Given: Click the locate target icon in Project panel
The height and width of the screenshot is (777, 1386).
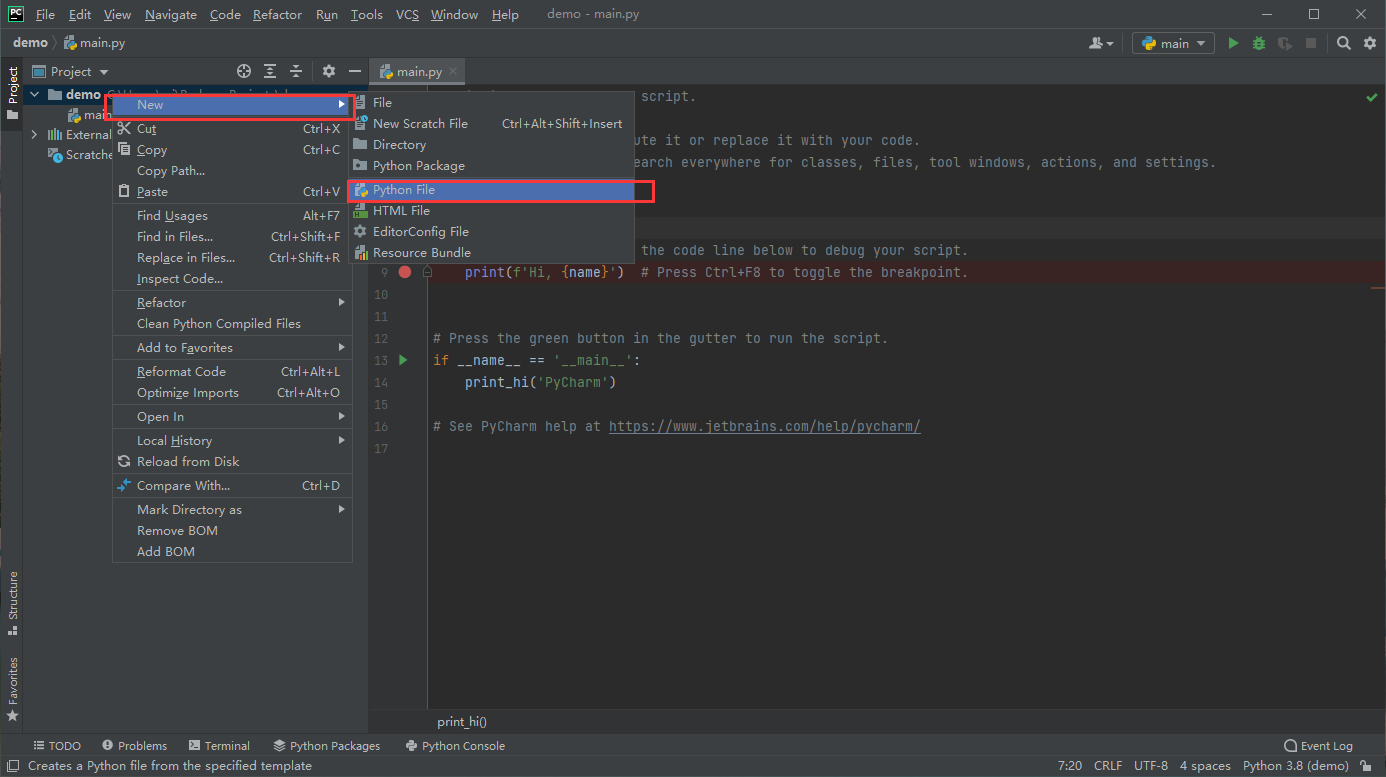Looking at the screenshot, I should [244, 71].
